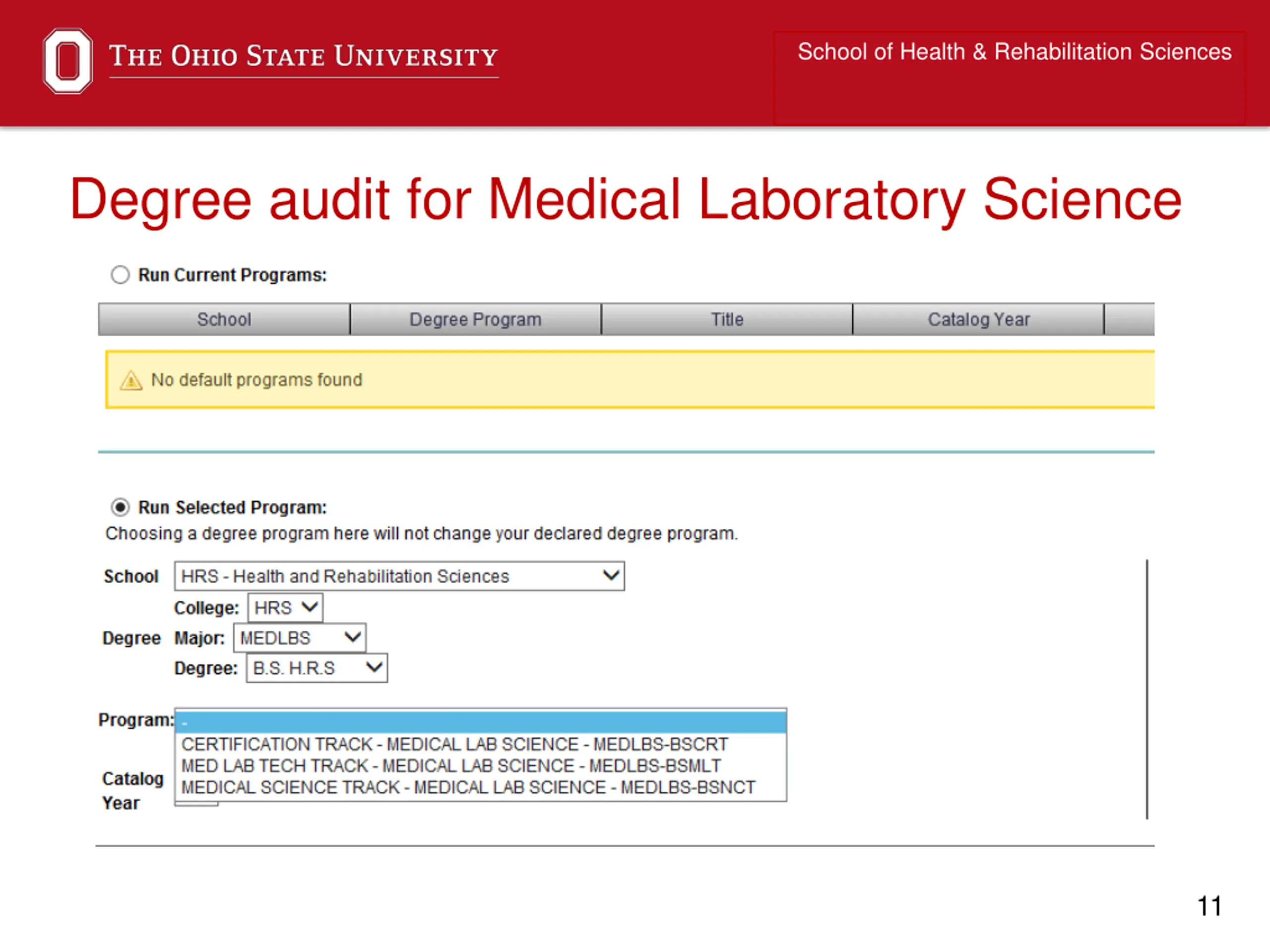Click the Catalog Year label
Viewport: 1270px width, 952px height.
pyautogui.click(x=132, y=791)
